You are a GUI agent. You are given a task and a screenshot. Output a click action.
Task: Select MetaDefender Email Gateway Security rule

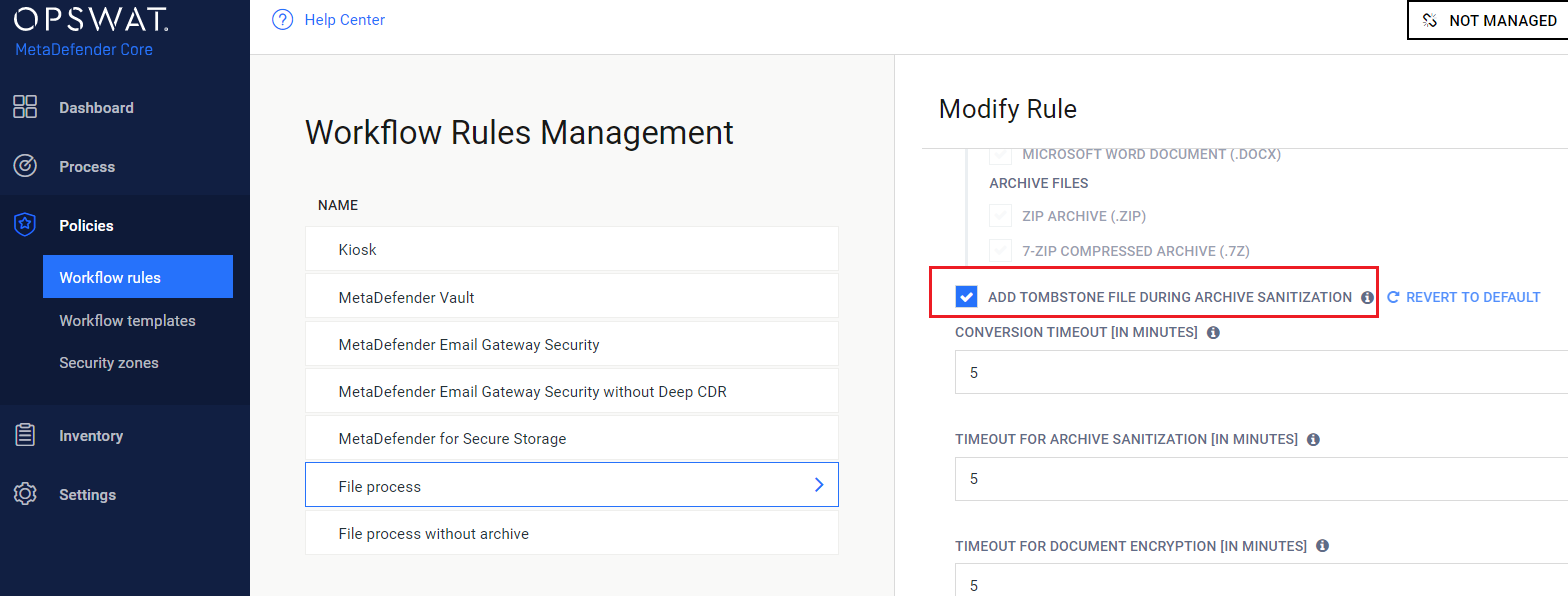point(572,344)
